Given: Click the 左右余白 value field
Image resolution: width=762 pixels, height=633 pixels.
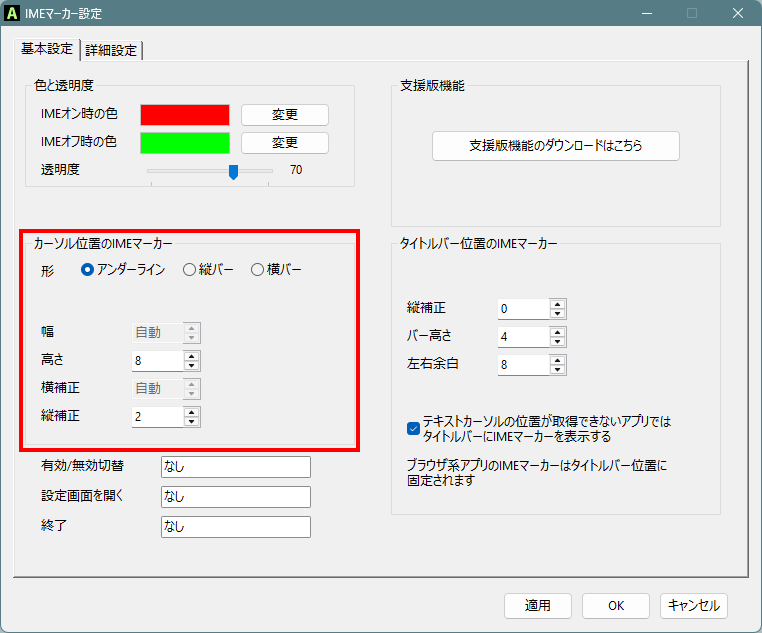Looking at the screenshot, I should [523, 364].
